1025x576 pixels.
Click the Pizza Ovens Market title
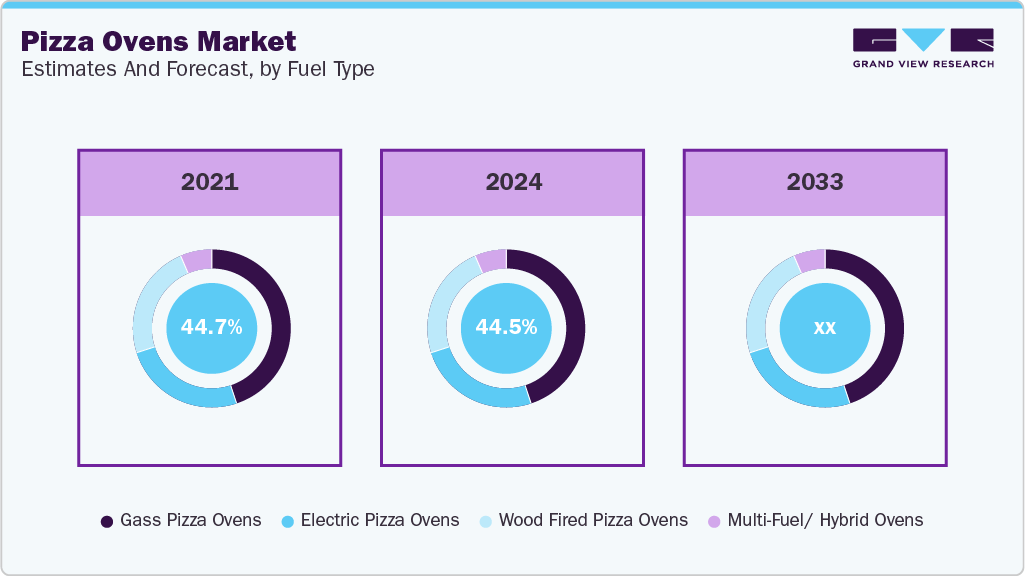158,41
